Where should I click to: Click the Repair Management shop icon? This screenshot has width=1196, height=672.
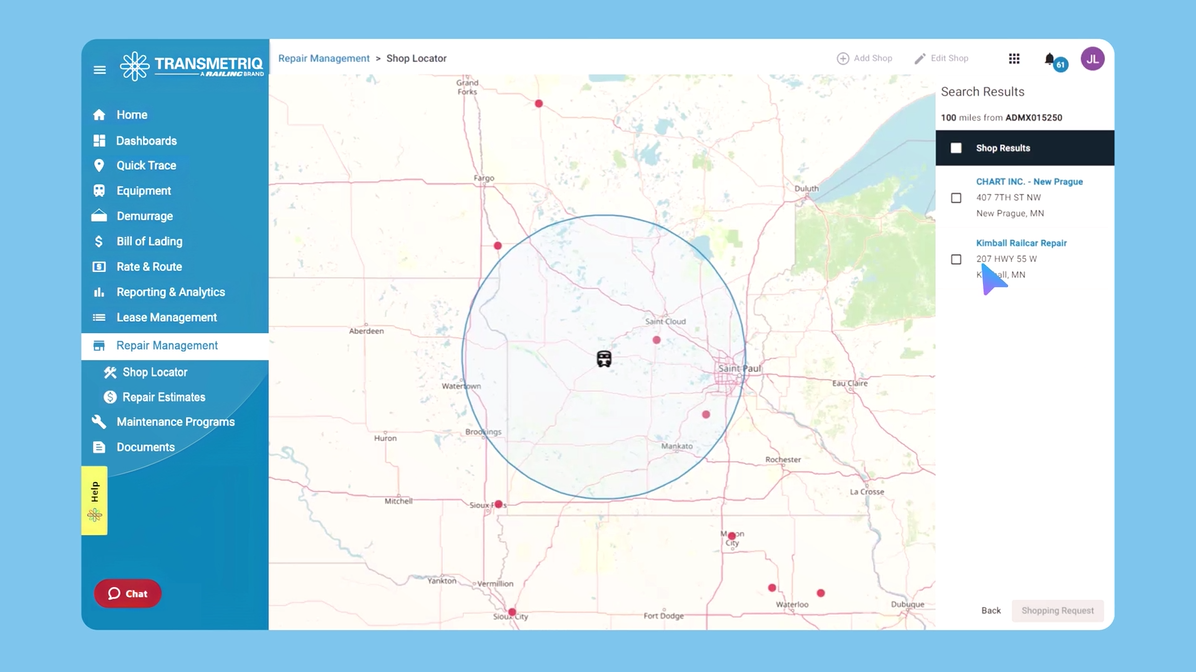pos(99,346)
